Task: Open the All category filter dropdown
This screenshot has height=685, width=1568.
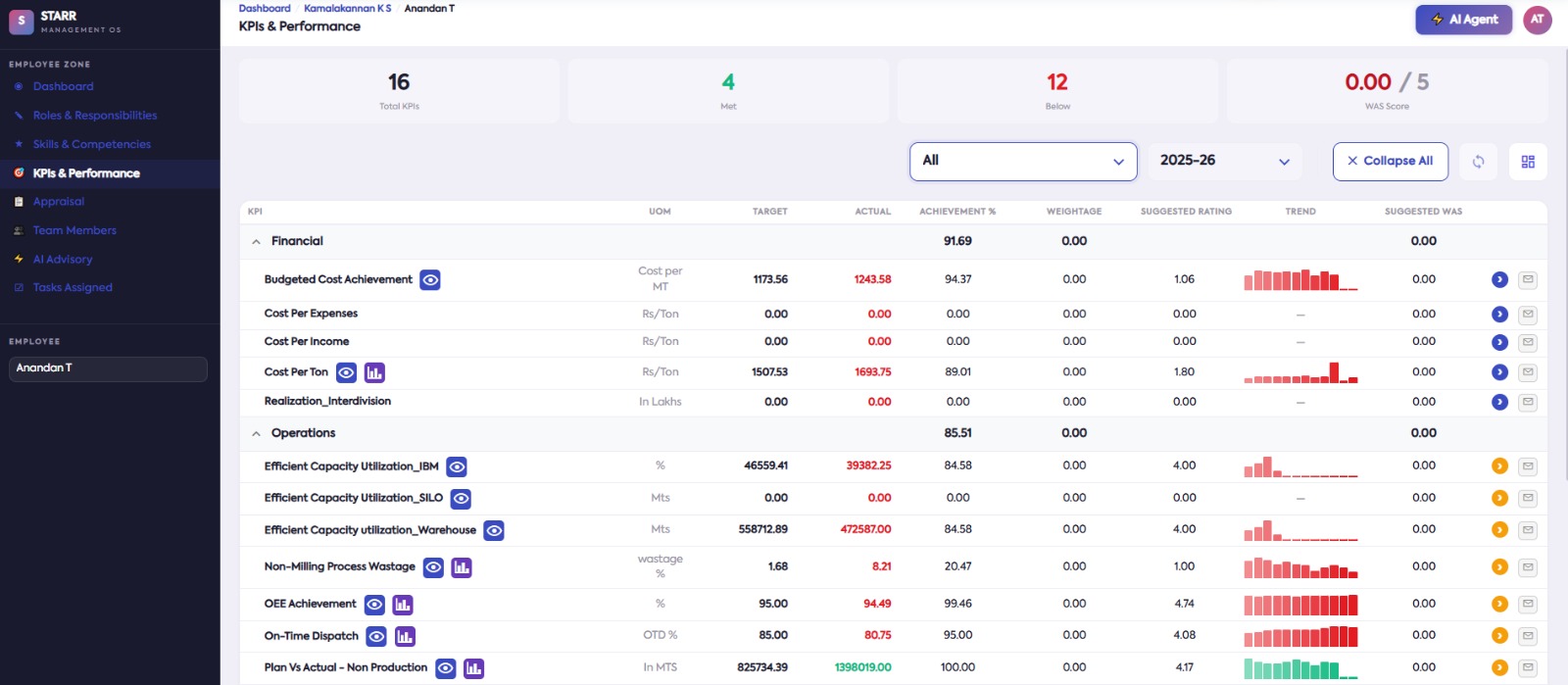Action: click(x=1023, y=162)
